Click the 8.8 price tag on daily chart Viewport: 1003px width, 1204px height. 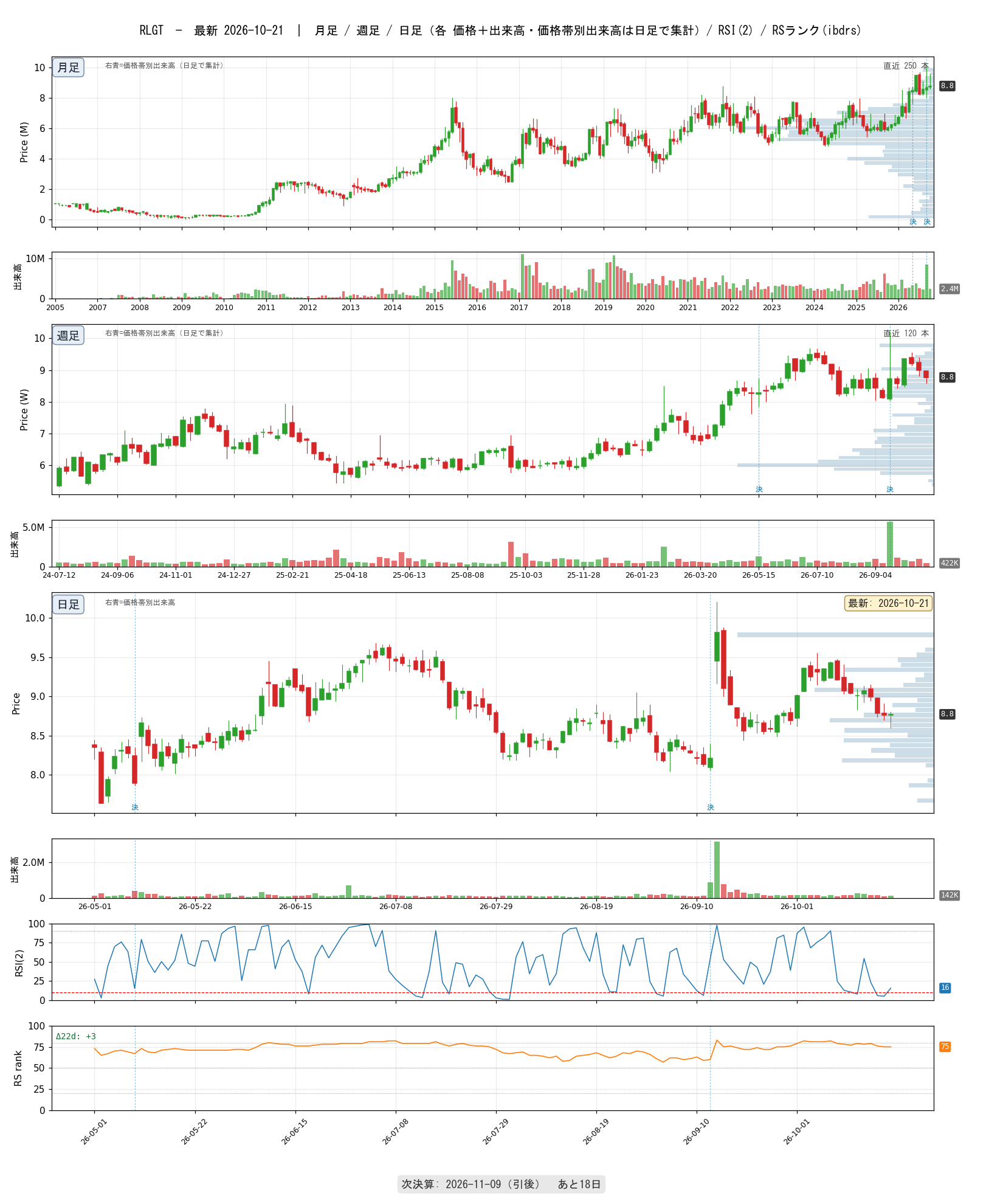[947, 714]
